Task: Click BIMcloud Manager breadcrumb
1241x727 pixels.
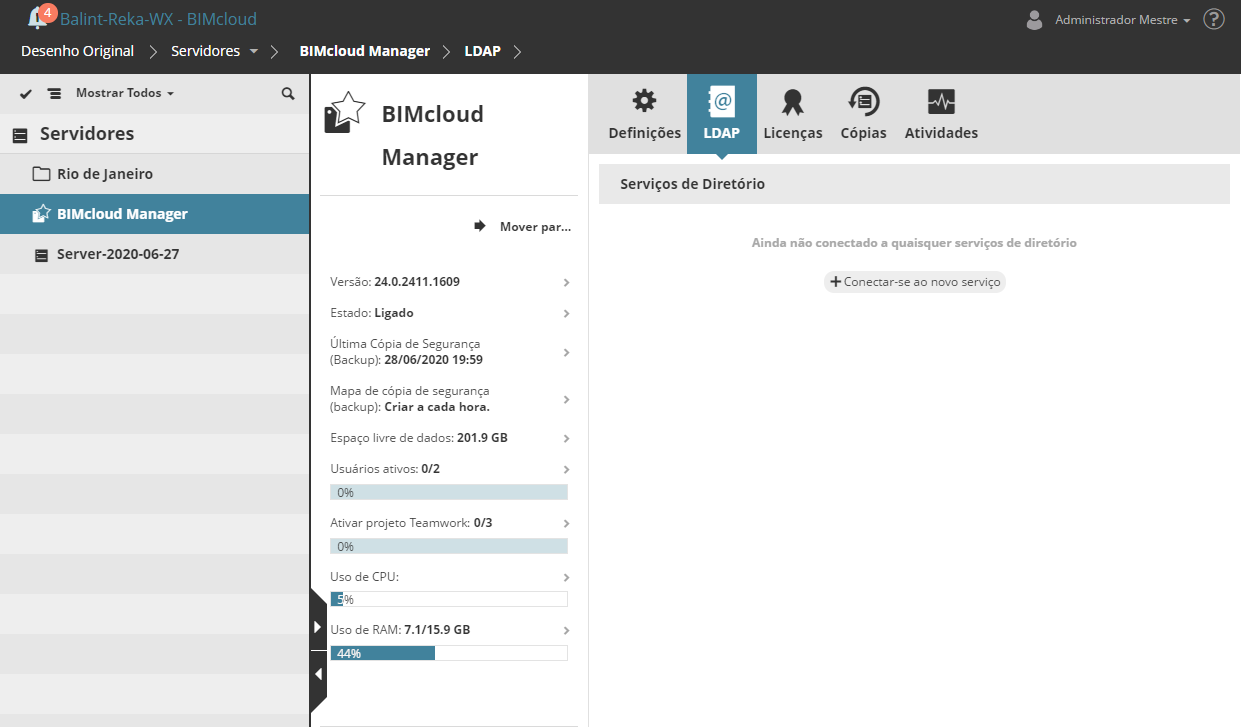Action: (364, 51)
